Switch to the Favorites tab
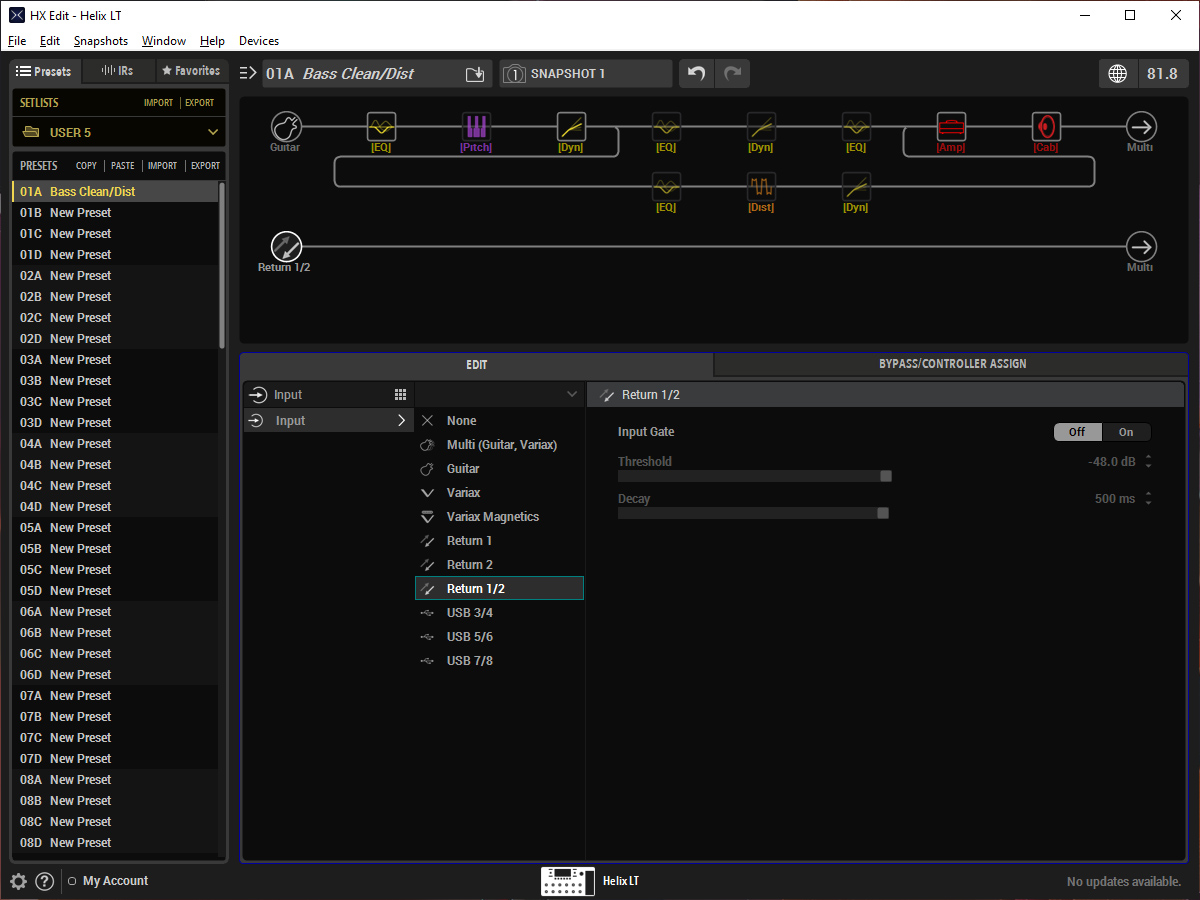1200x900 pixels. (x=191, y=71)
